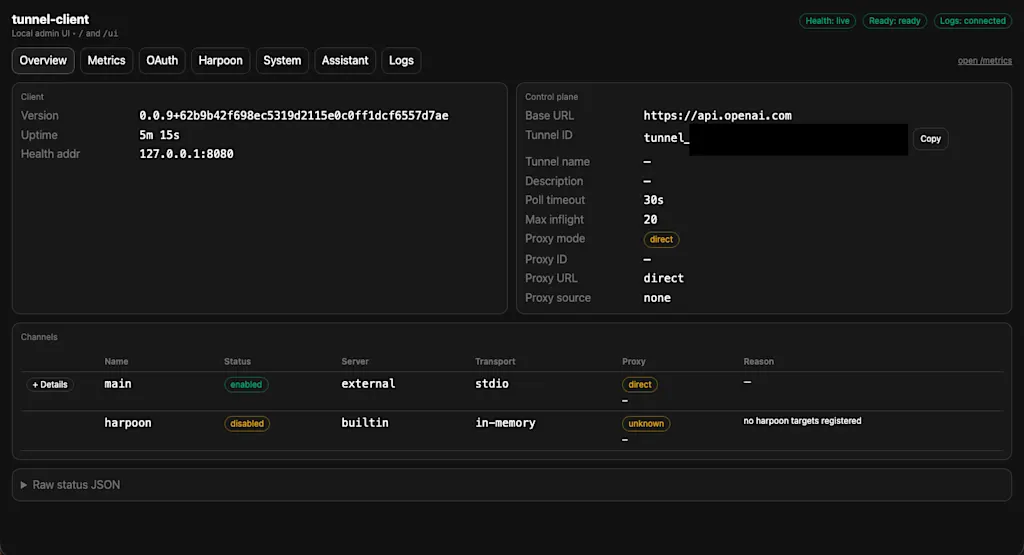The height and width of the screenshot is (555, 1024).
Task: Click the Proxy source value none
Action: point(657,298)
